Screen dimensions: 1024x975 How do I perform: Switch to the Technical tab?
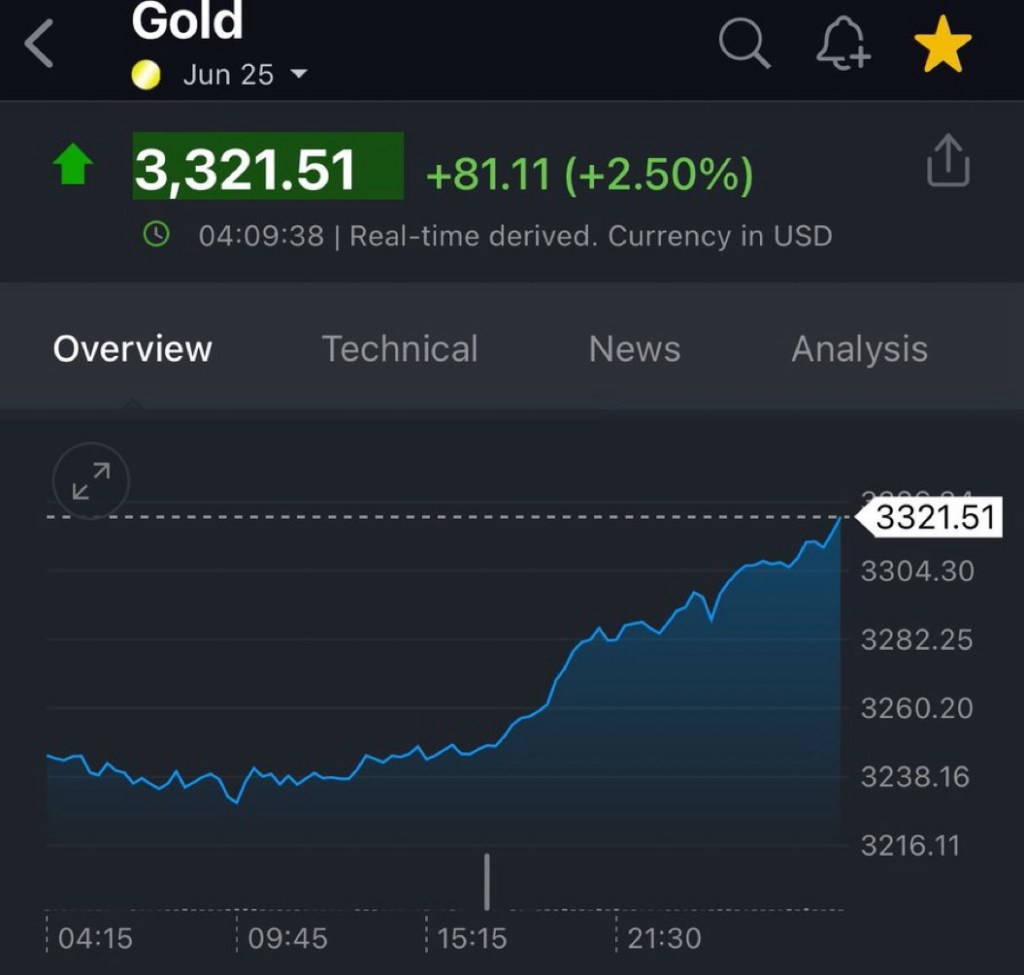coord(399,349)
